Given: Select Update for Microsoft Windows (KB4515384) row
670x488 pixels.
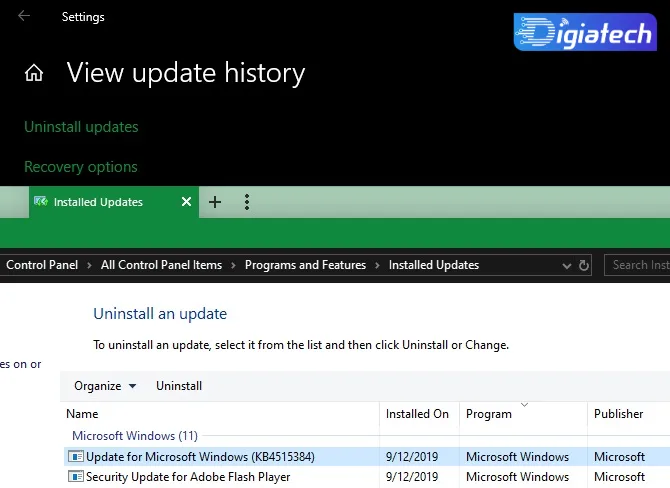Looking at the screenshot, I should tap(367, 456).
